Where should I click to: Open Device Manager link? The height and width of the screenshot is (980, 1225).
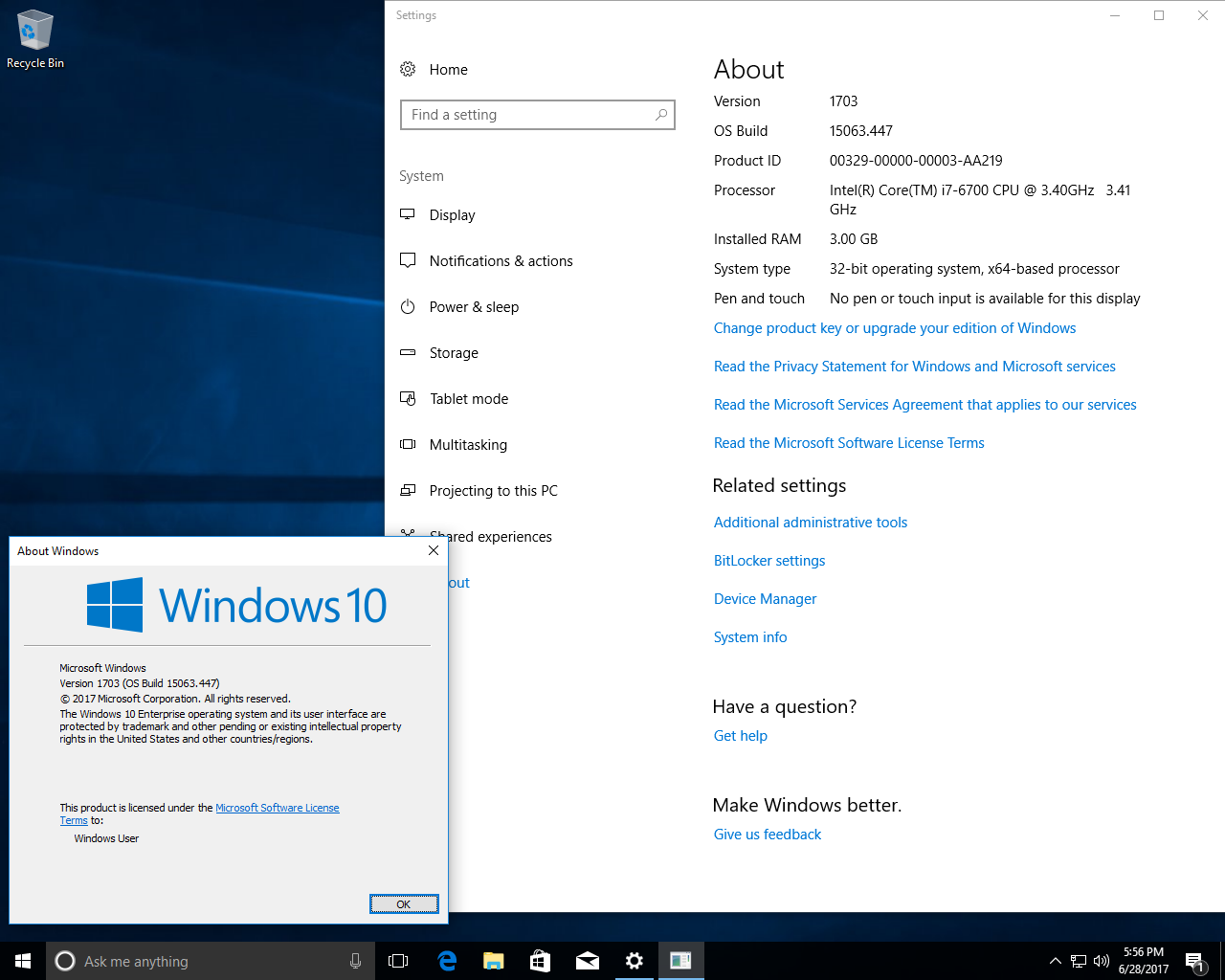point(765,599)
